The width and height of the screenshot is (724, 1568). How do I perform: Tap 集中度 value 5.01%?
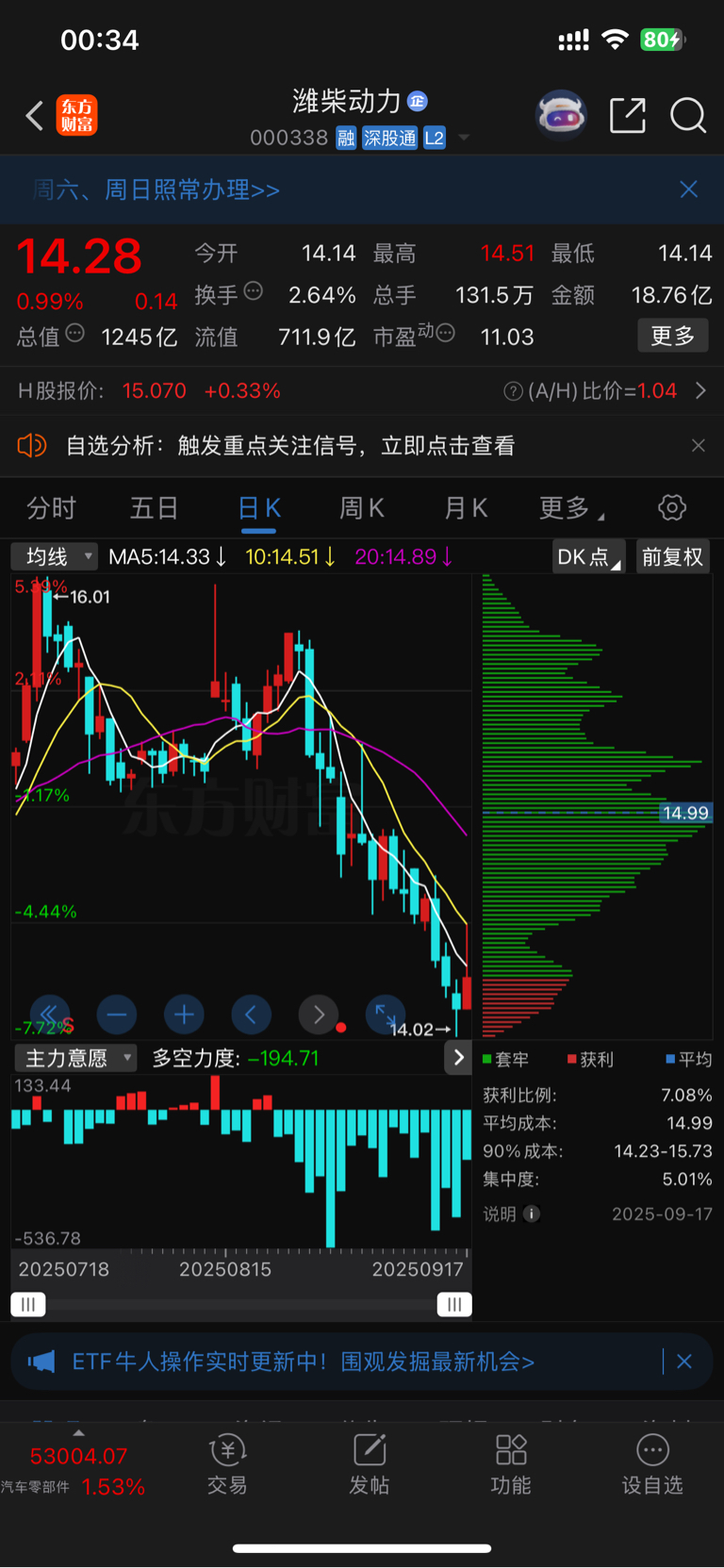click(x=687, y=1179)
